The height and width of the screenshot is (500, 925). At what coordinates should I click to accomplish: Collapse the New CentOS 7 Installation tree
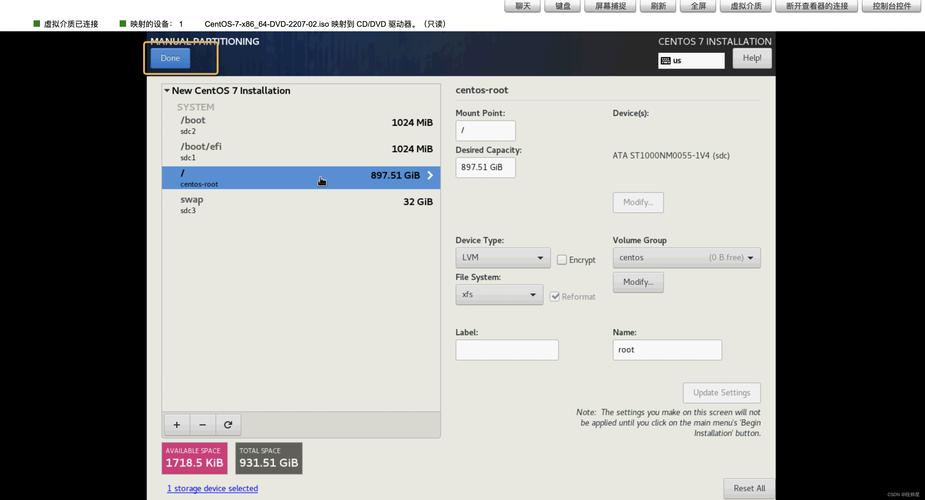pos(167,91)
